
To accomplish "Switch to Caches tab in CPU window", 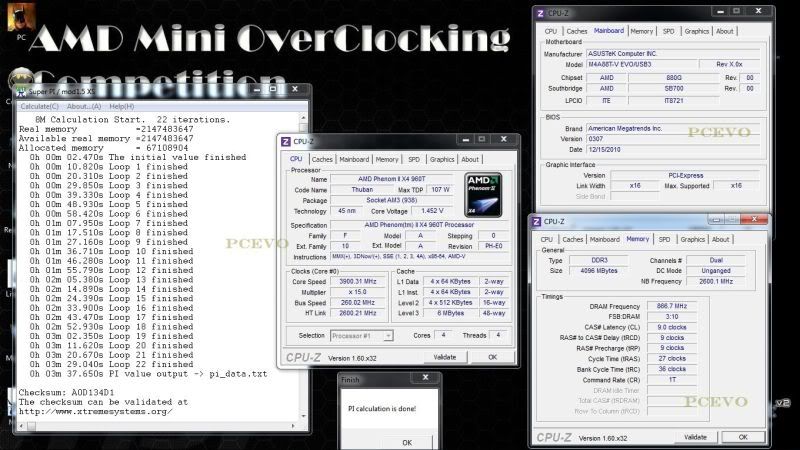I will pos(322,159).
